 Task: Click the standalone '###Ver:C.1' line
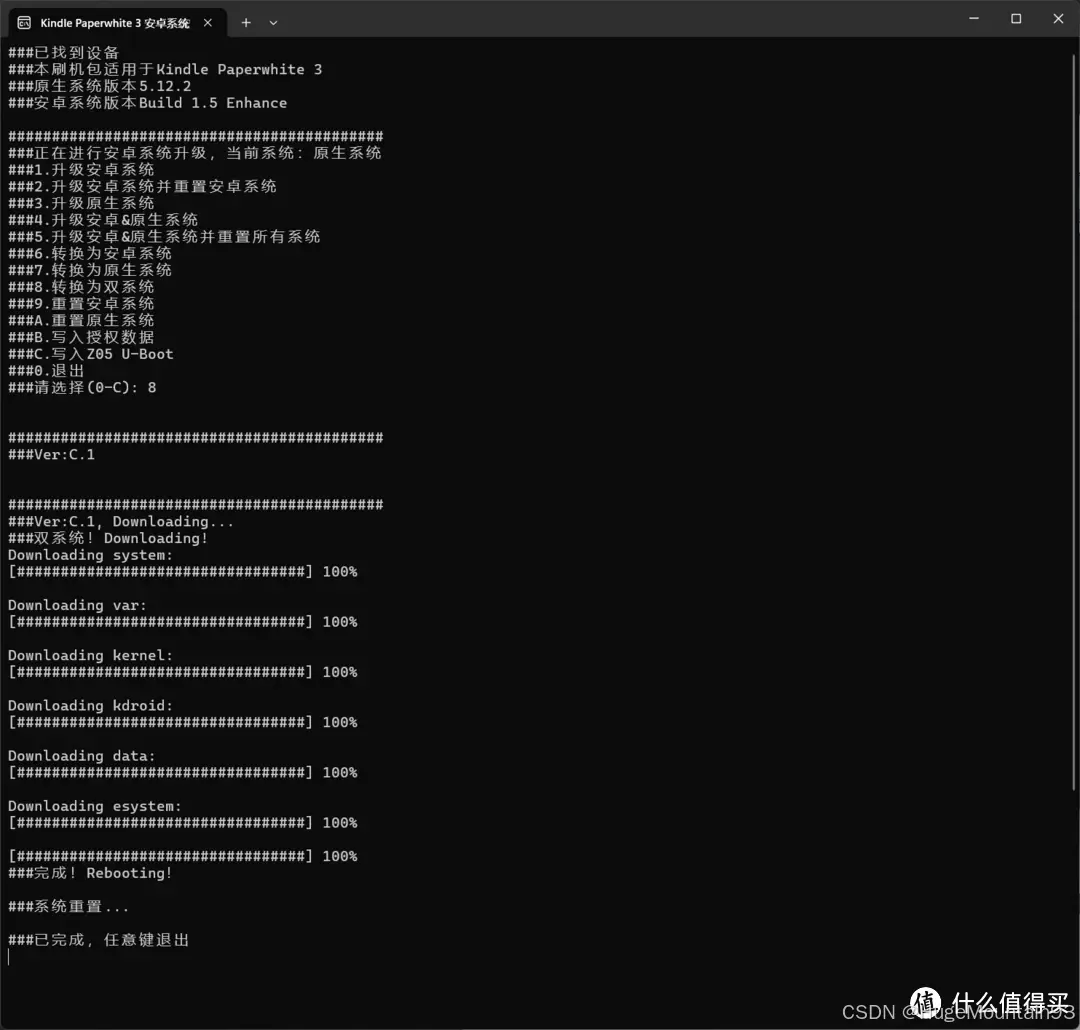(52, 455)
